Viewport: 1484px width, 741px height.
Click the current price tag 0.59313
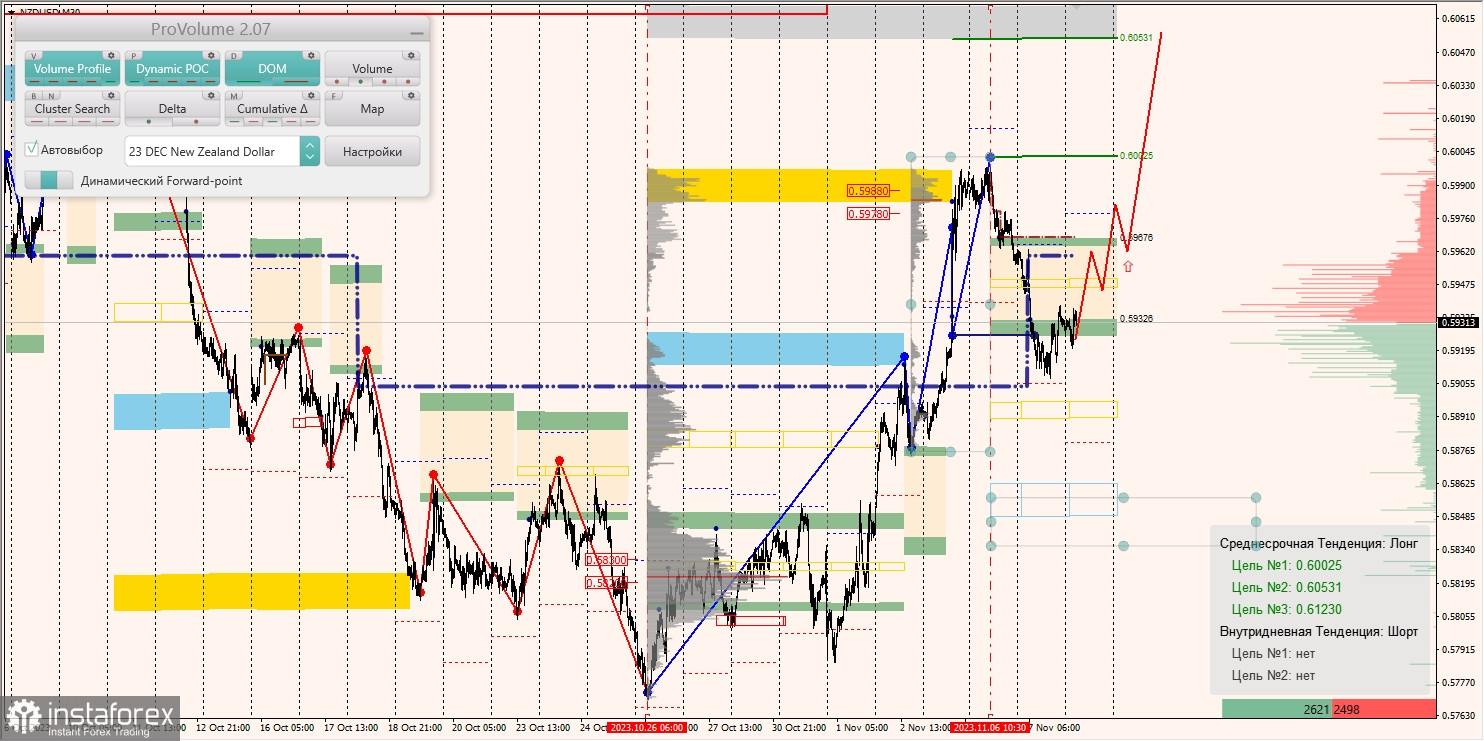pyautogui.click(x=1458, y=322)
